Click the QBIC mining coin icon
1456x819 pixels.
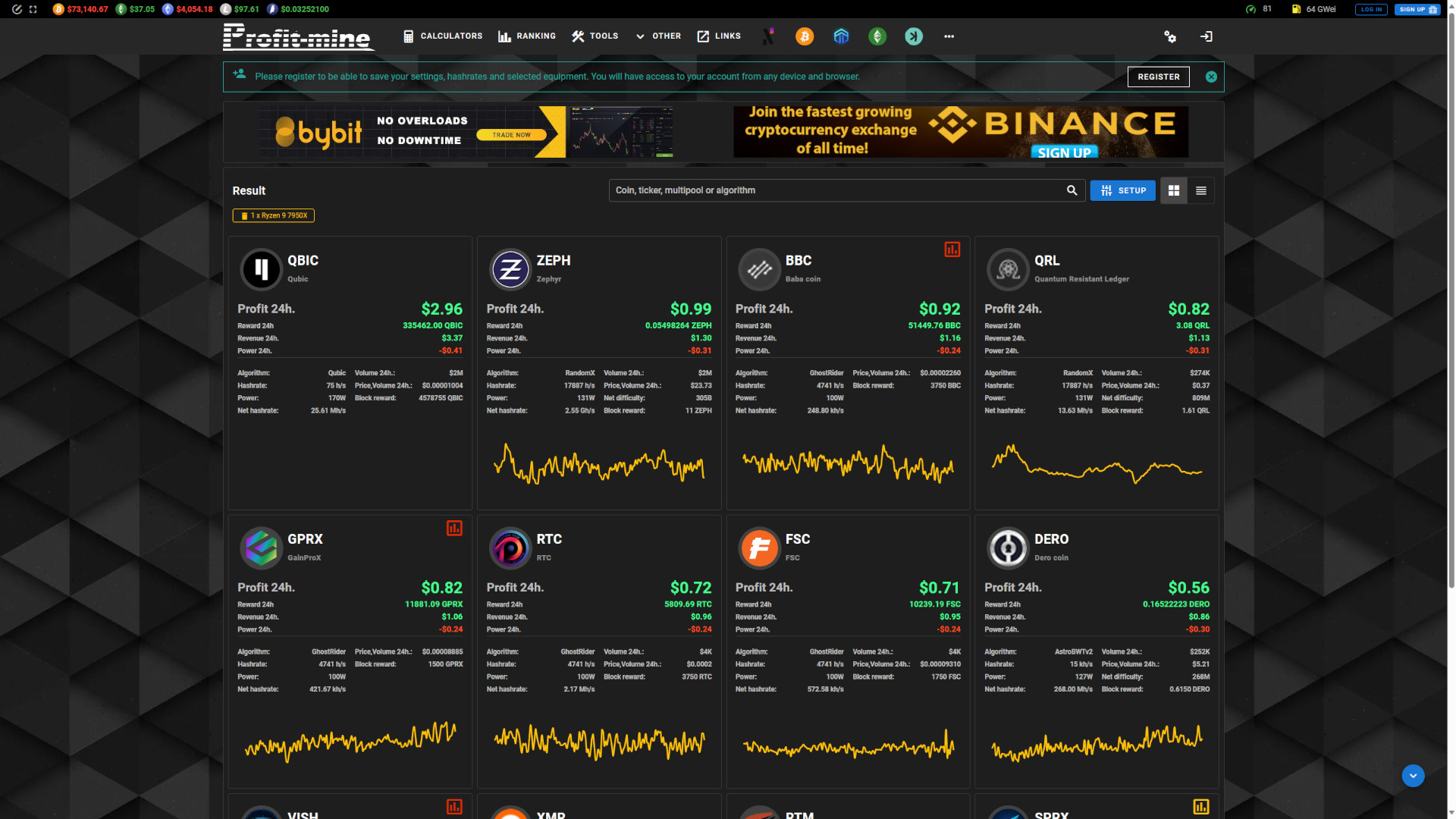[260, 269]
